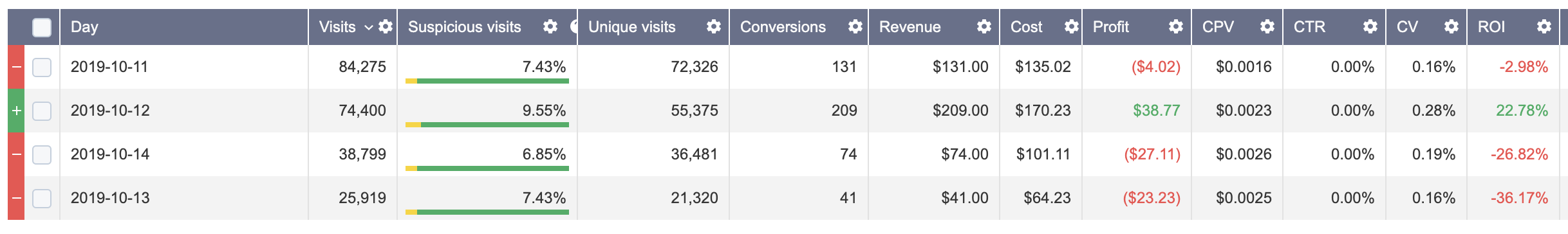The image size is (1568, 234).
Task: Open gear settings for Profit column
Action: pyautogui.click(x=1176, y=27)
